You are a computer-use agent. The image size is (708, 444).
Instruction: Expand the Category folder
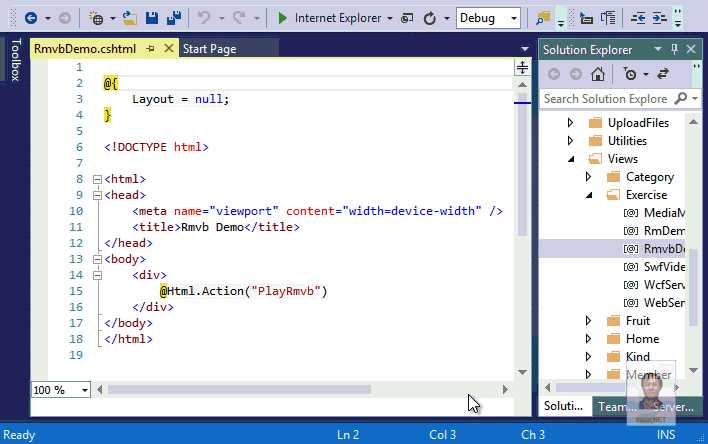click(588, 177)
